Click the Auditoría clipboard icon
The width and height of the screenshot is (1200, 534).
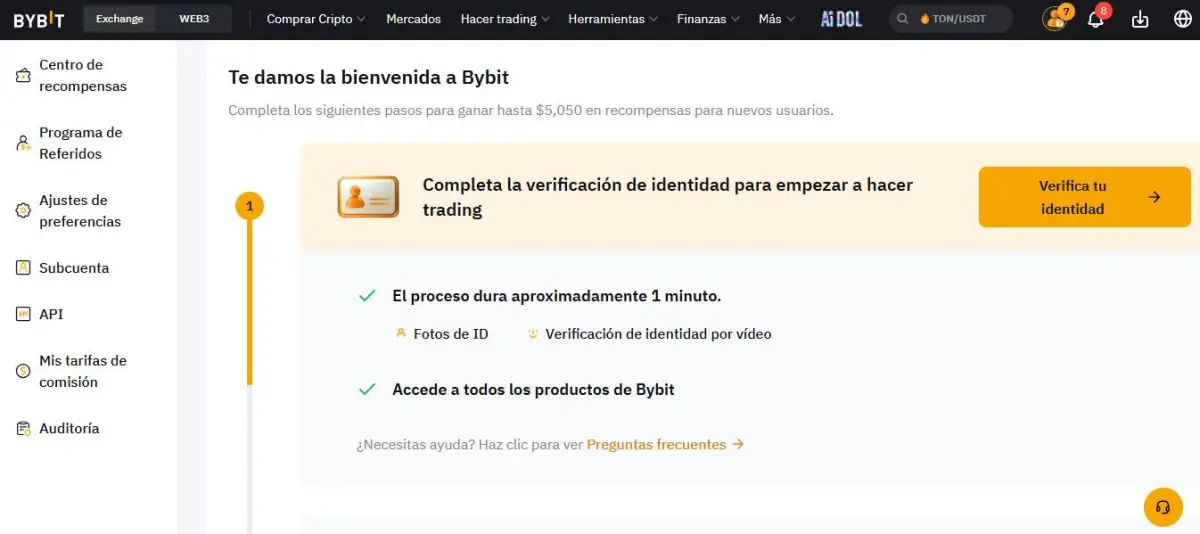(23, 428)
